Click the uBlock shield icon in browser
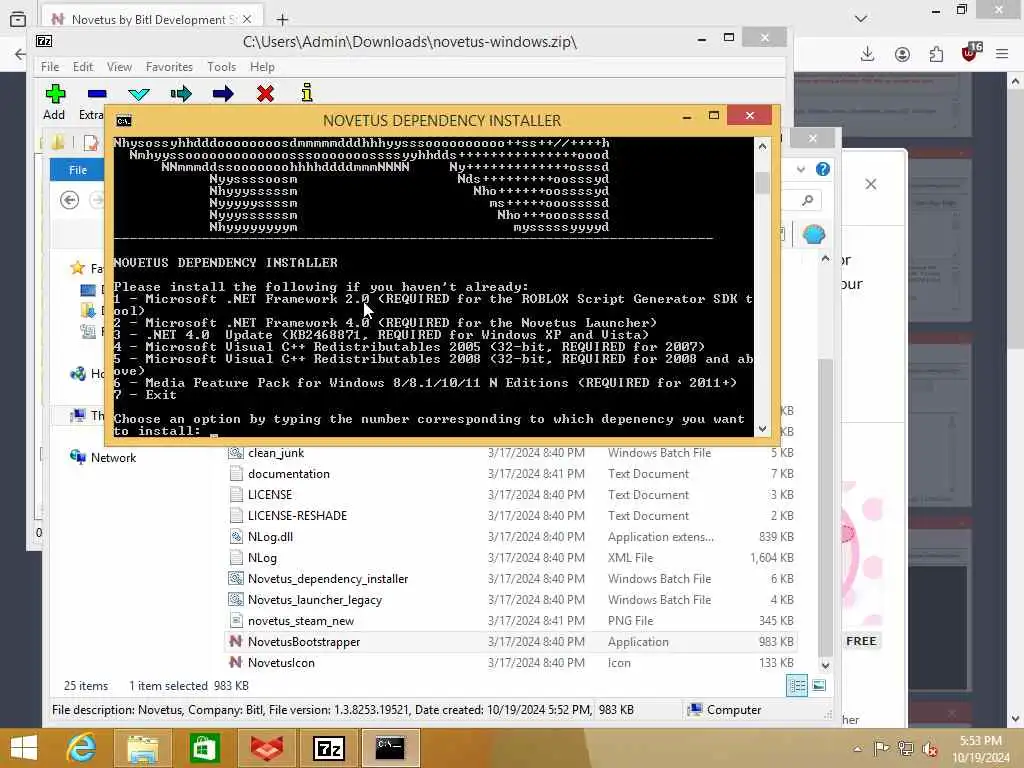Screen dimensions: 1024x768 point(971,52)
